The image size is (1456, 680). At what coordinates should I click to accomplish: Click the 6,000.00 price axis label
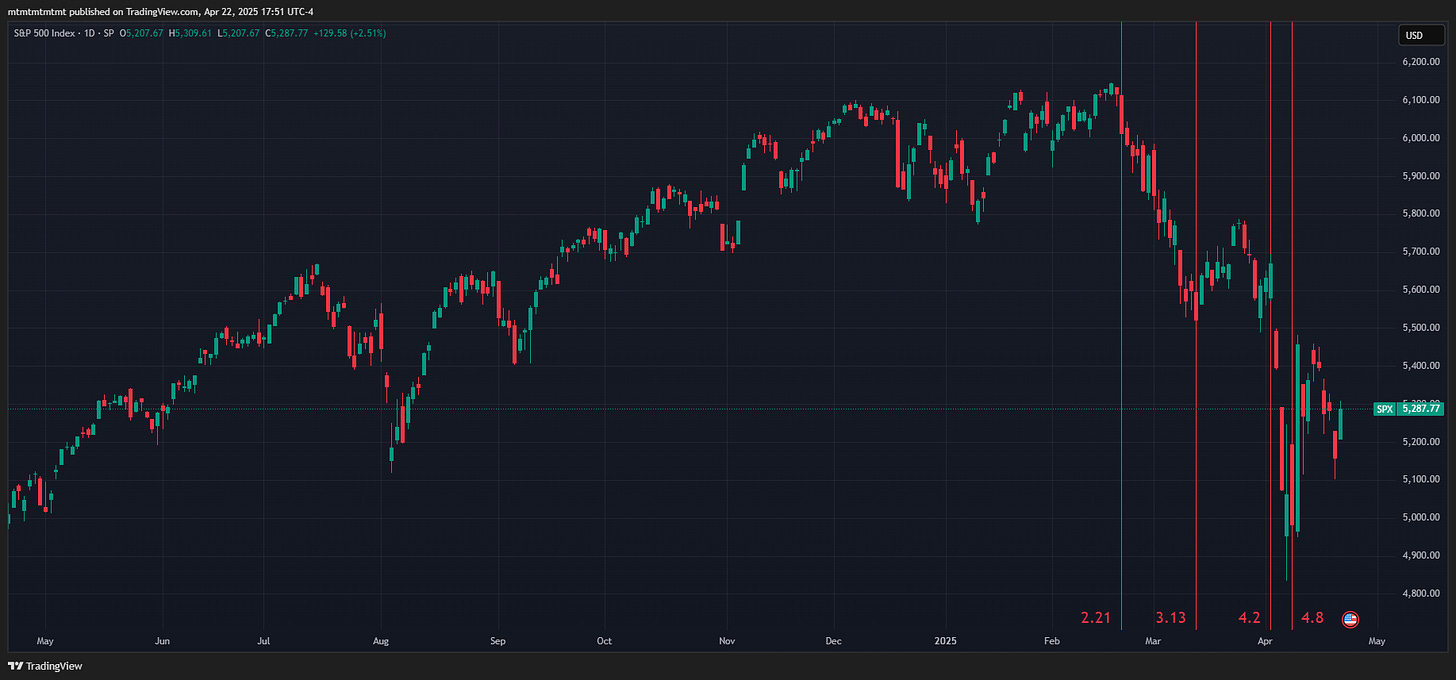(x=1421, y=138)
